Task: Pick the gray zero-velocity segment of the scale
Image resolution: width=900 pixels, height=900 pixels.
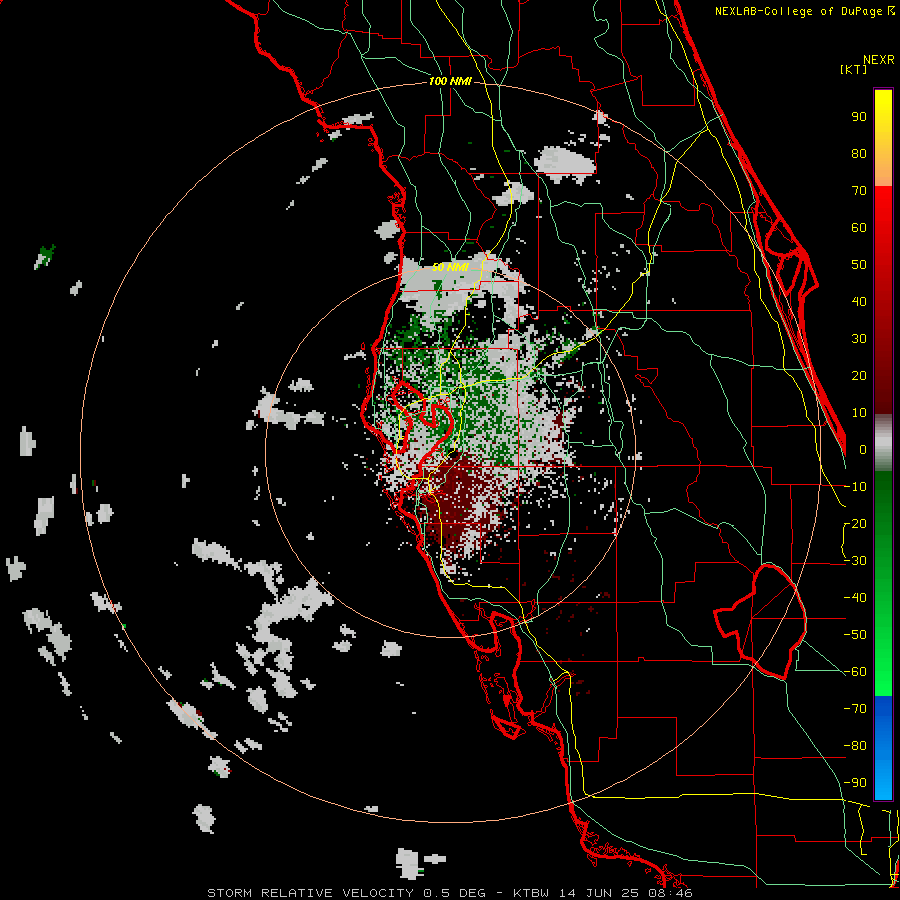Action: click(883, 442)
